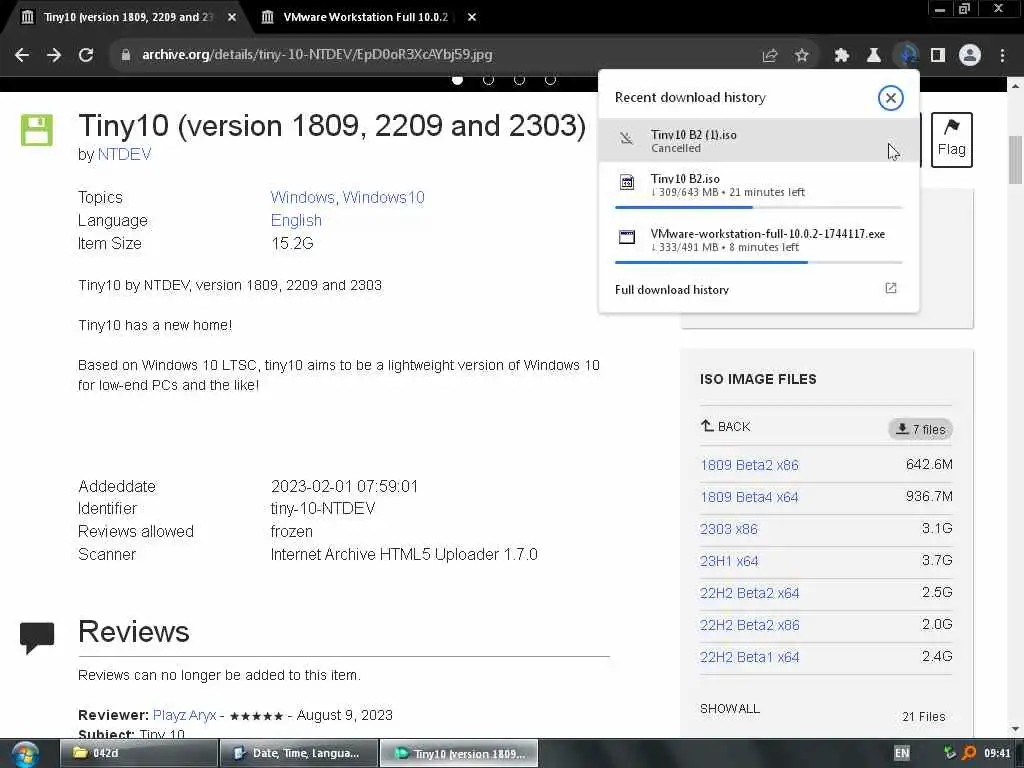Click the '21 Files' count text
This screenshot has height=768, width=1024.
pyautogui.click(x=923, y=716)
